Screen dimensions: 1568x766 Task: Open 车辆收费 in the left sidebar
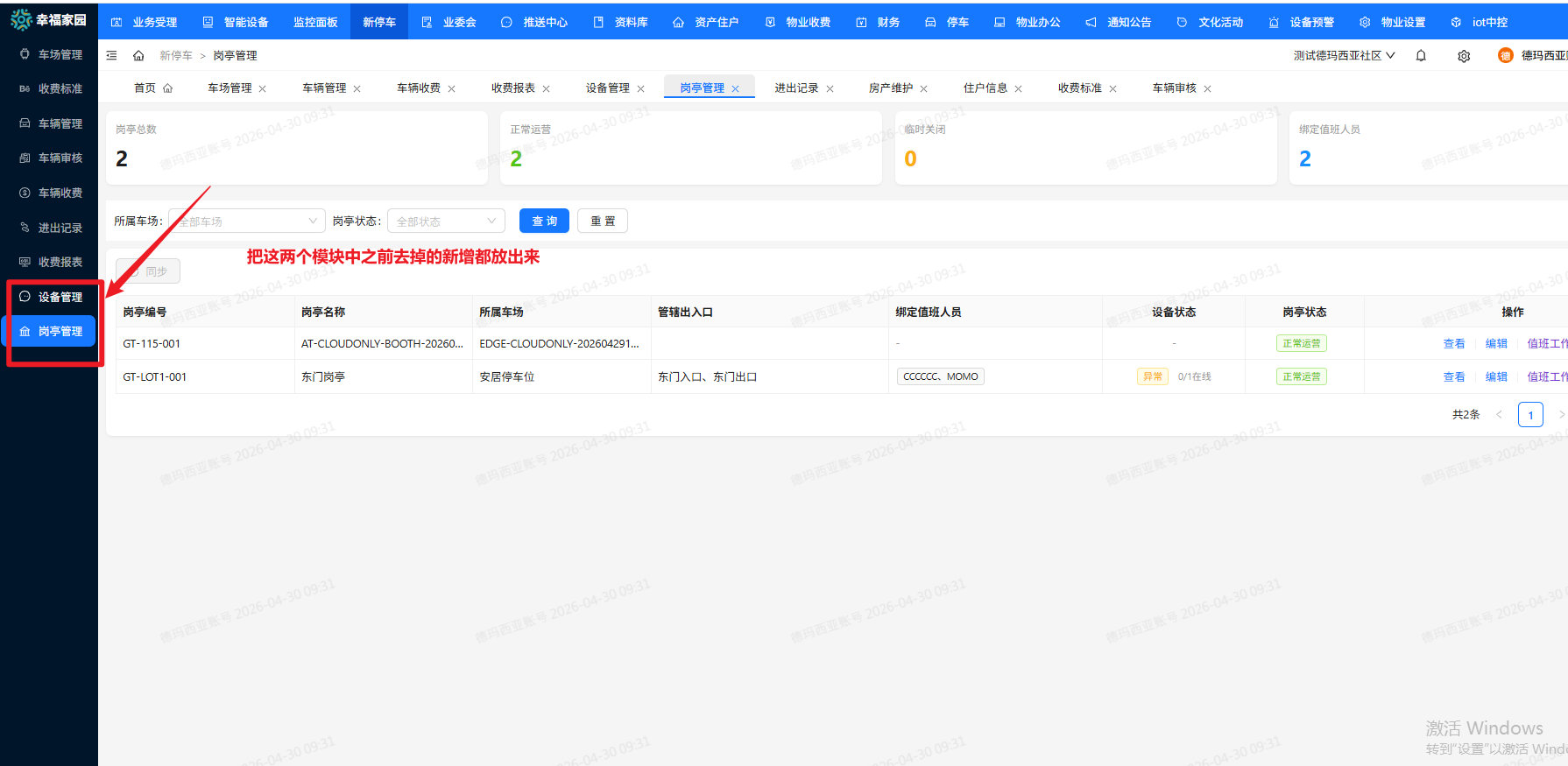point(51,193)
